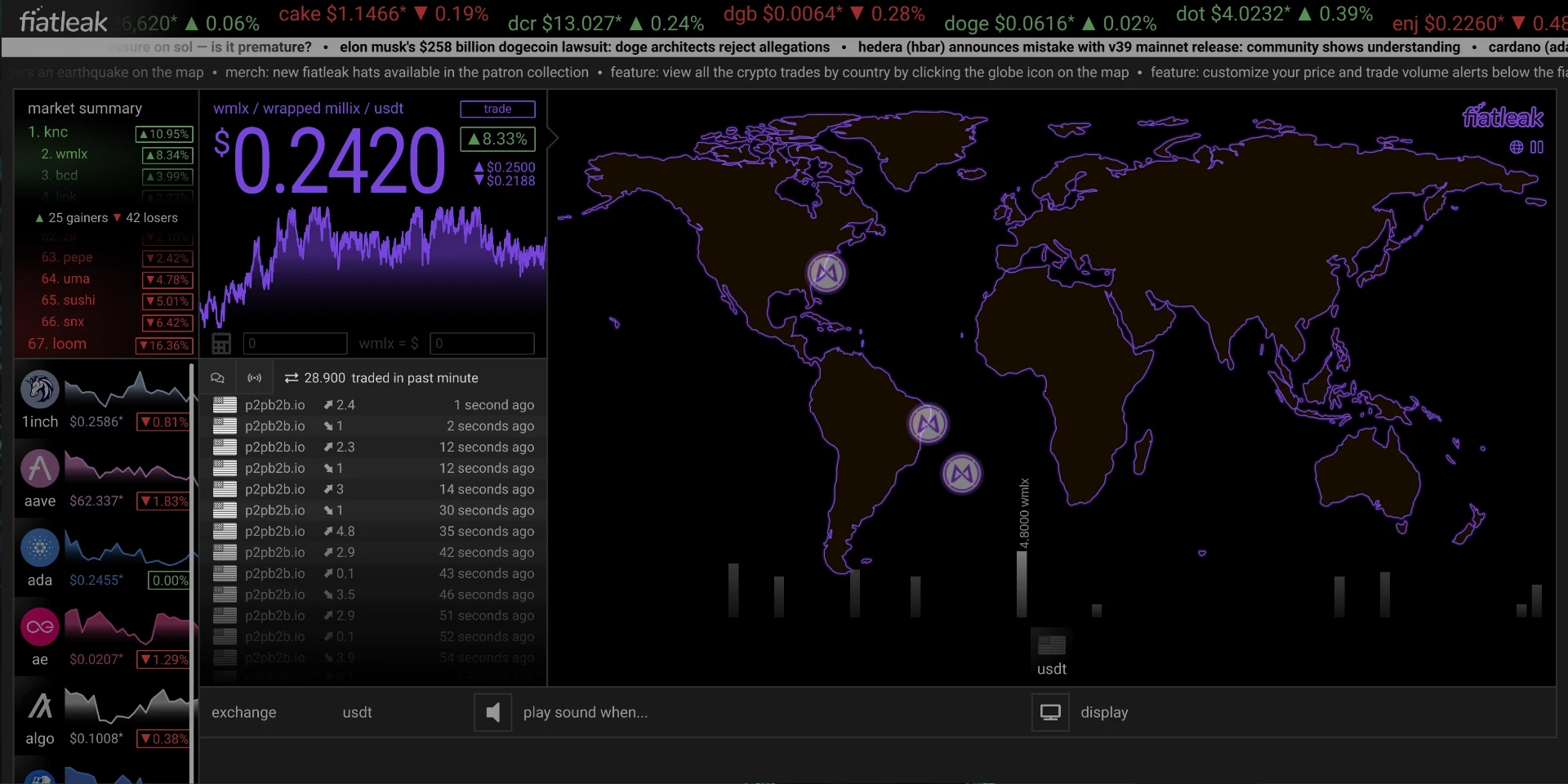The image size is (1568, 784).
Task: Click the US flag above usdt
Action: tap(1052, 645)
